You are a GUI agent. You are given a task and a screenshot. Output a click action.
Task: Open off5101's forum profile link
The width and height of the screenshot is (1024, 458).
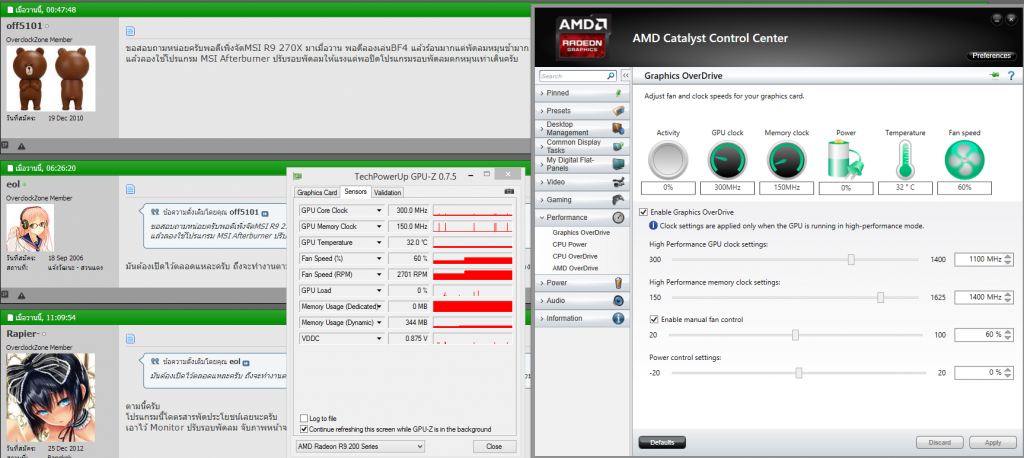[x=24, y=27]
